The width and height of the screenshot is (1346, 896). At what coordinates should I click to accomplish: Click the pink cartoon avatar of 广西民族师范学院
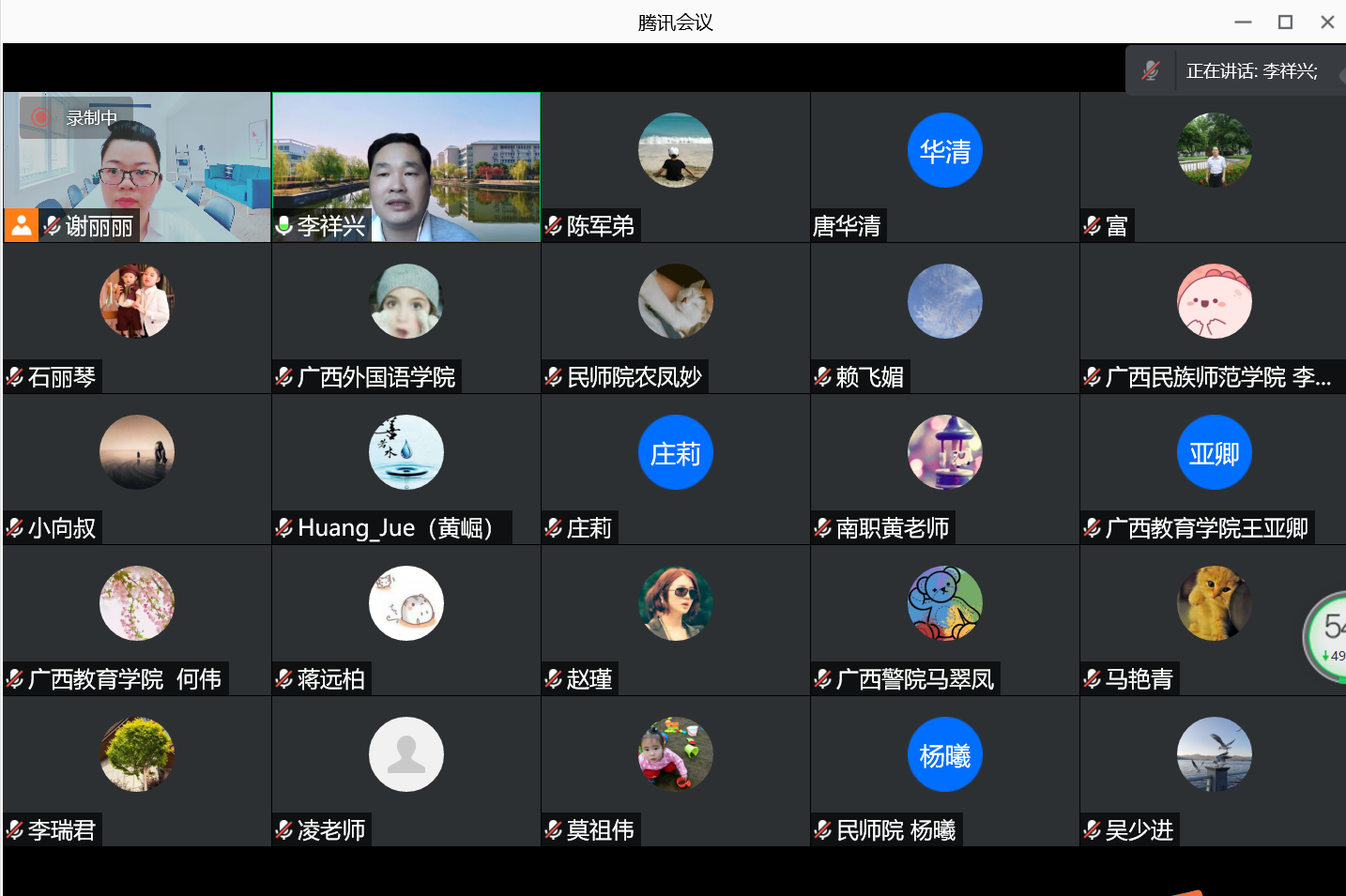[x=1215, y=301]
